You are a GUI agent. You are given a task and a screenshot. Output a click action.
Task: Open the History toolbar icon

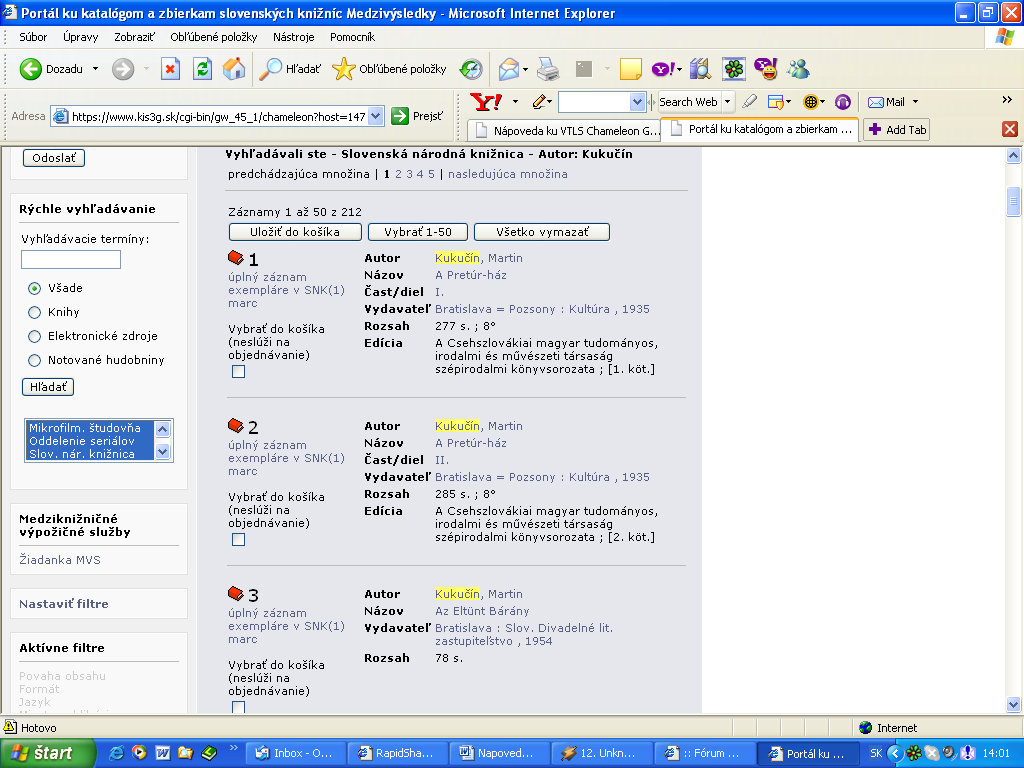(x=471, y=69)
